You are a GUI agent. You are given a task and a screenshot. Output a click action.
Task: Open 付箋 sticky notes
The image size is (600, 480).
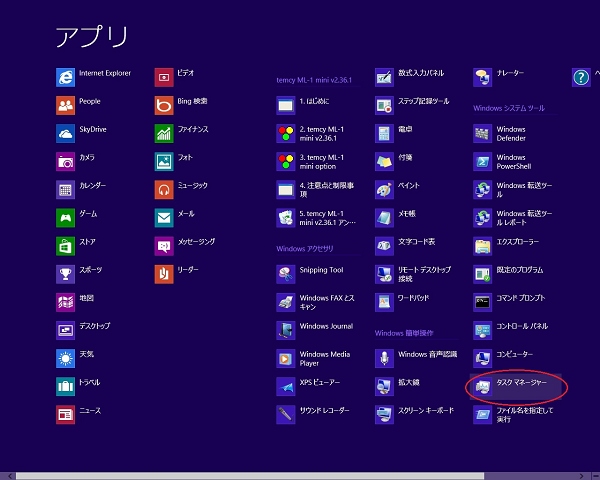[x=384, y=162]
